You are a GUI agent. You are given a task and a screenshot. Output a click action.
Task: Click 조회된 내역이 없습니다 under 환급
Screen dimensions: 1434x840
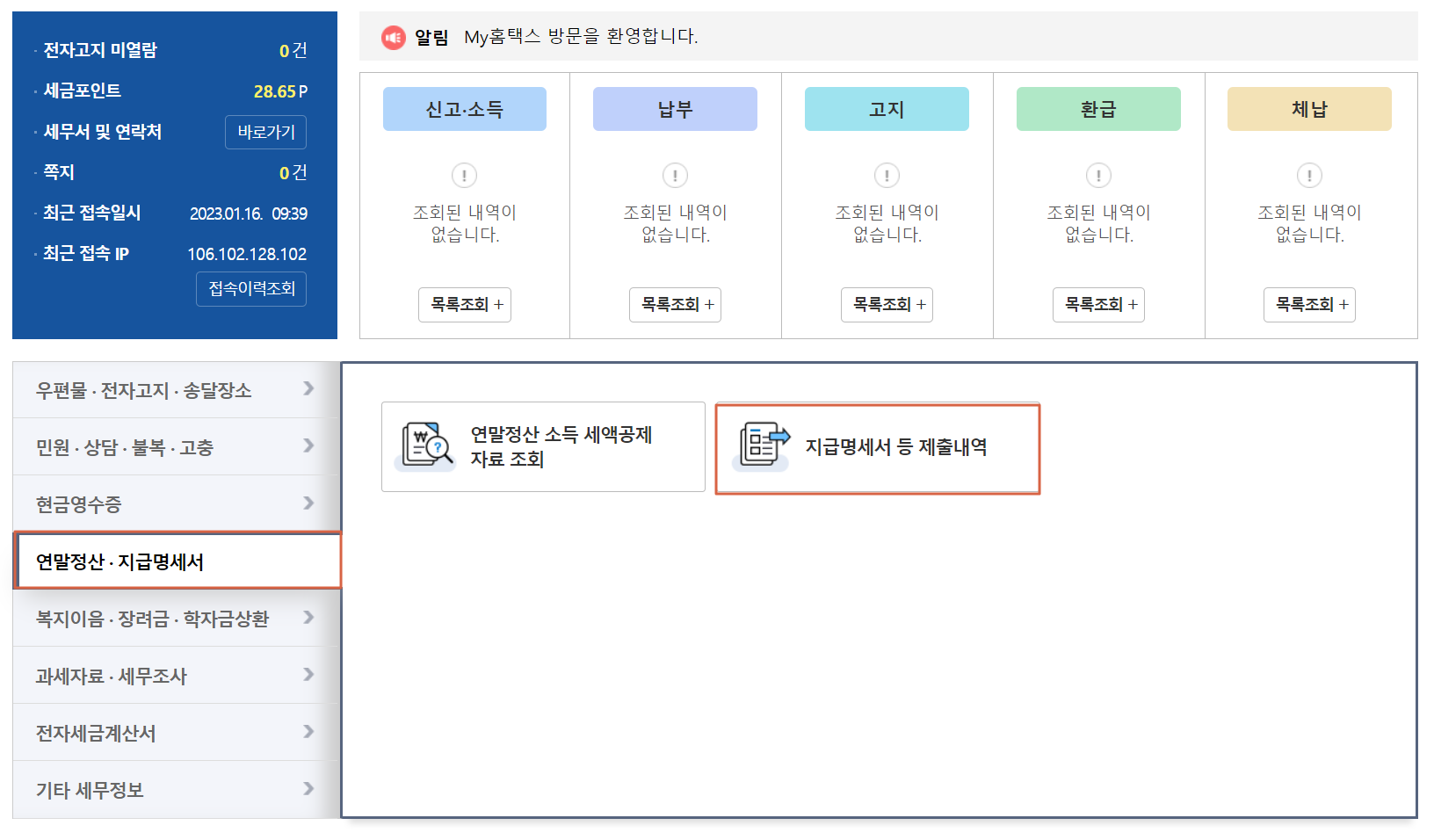1098,223
